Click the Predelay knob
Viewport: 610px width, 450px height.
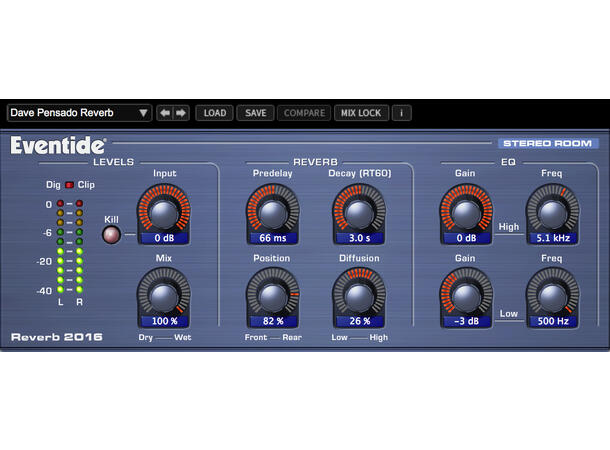click(x=273, y=214)
